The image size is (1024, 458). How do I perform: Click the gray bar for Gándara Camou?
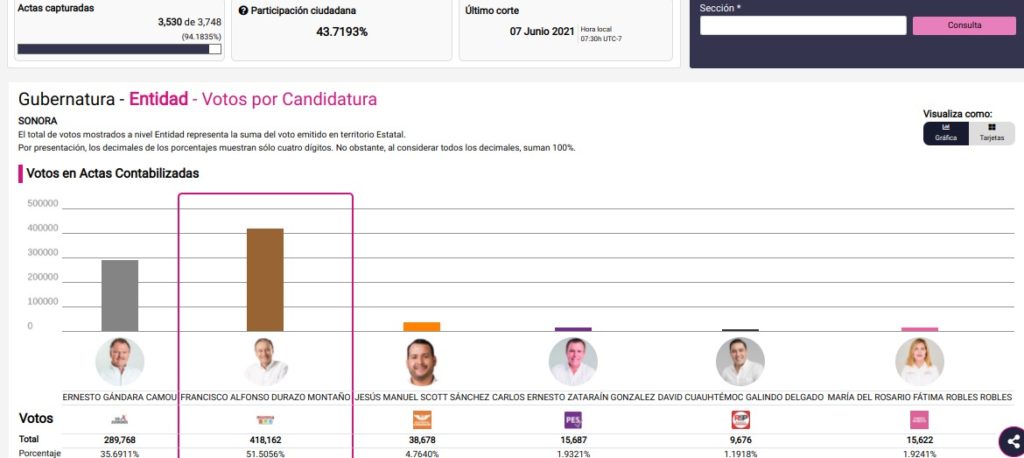[119, 295]
